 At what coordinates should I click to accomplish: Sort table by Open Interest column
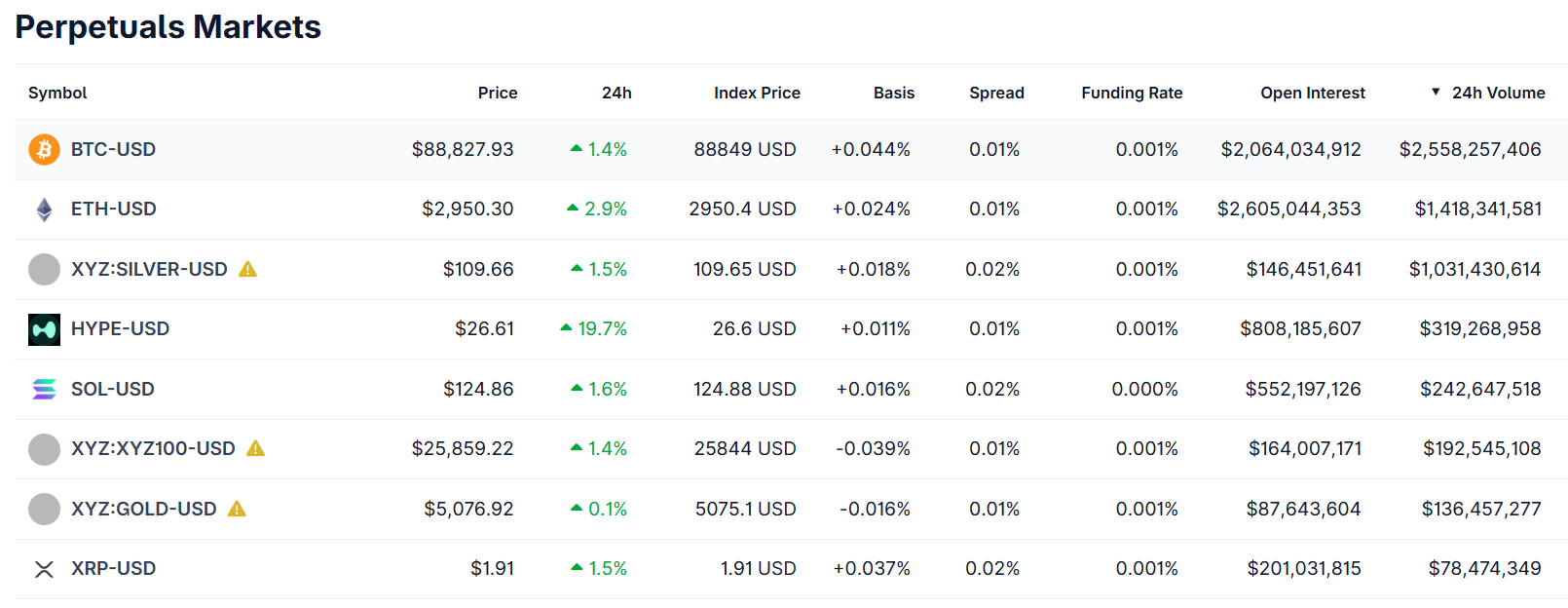1312,93
